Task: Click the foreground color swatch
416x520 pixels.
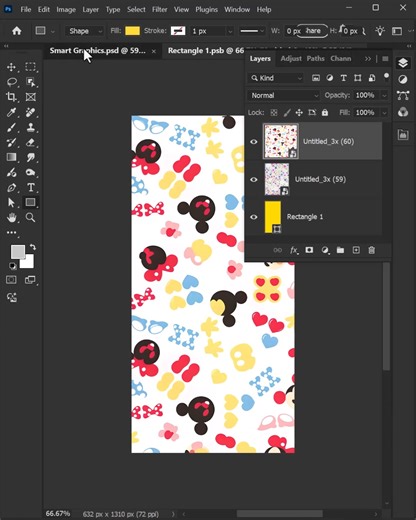Action: [x=17, y=252]
